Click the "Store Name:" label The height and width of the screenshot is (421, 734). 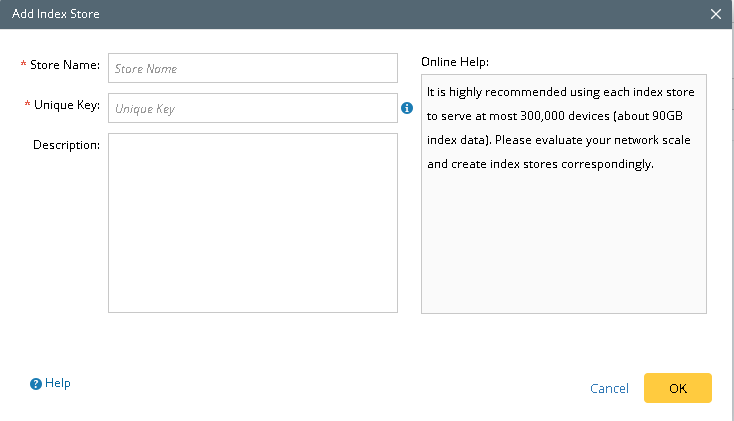(65, 66)
